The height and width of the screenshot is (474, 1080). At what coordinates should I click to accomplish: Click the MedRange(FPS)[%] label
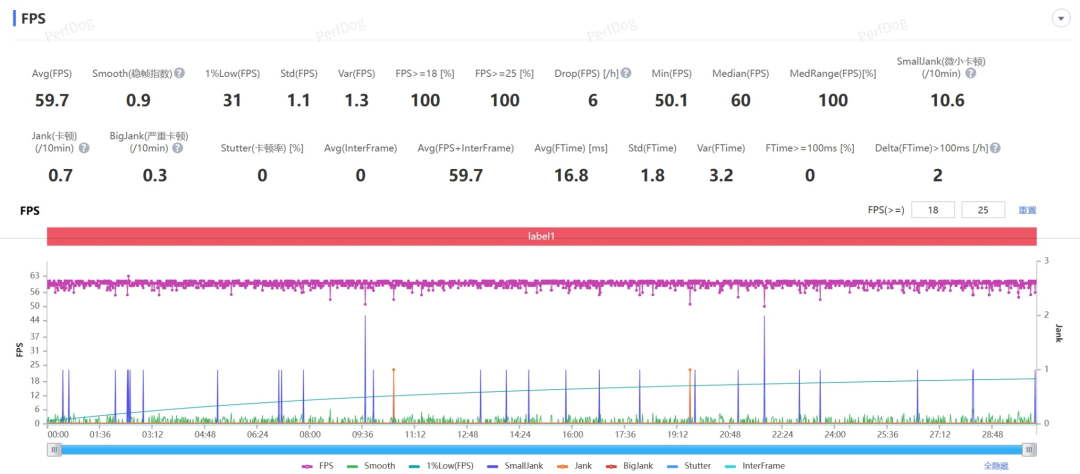[x=833, y=73]
